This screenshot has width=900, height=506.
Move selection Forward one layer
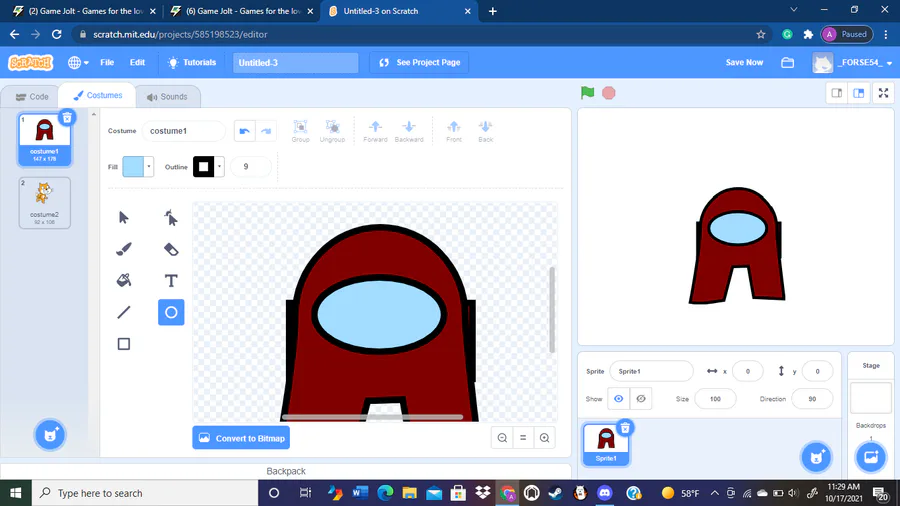[375, 131]
